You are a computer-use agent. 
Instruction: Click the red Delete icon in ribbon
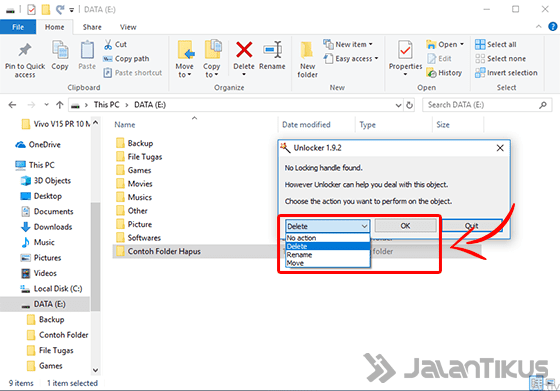(244, 50)
